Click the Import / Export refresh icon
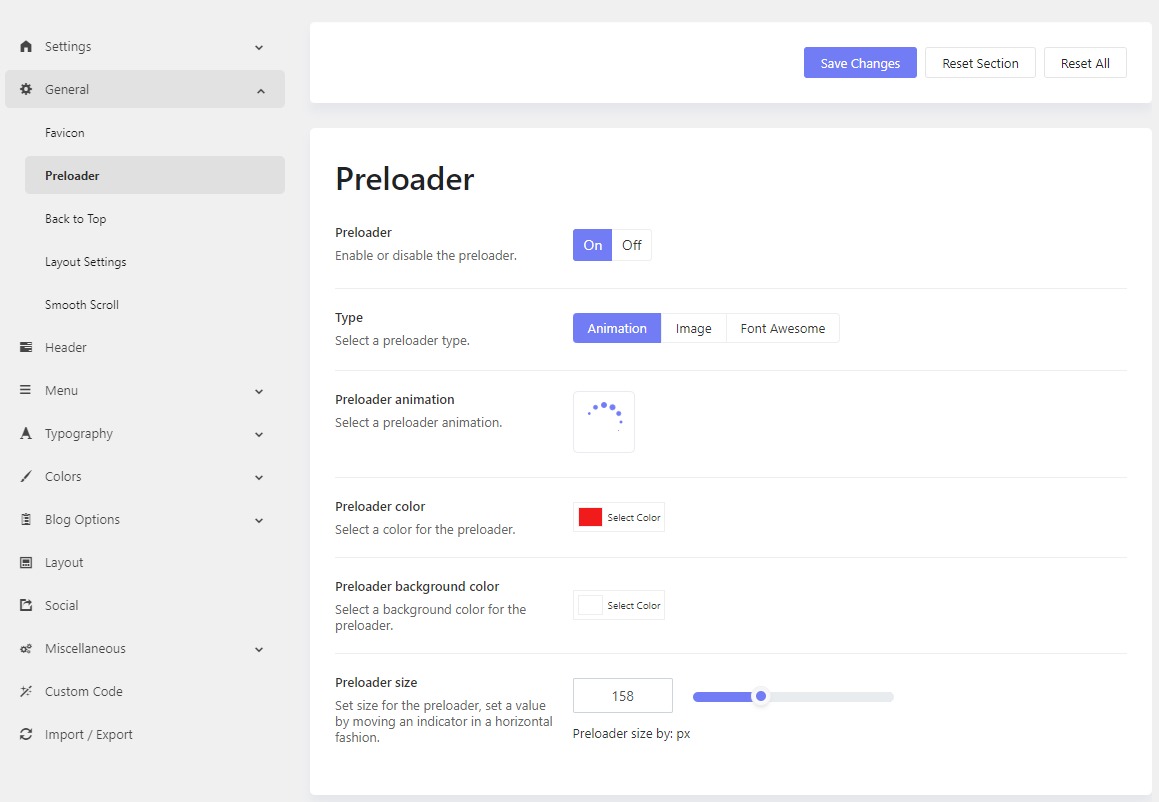This screenshot has width=1159, height=802. coord(26,735)
